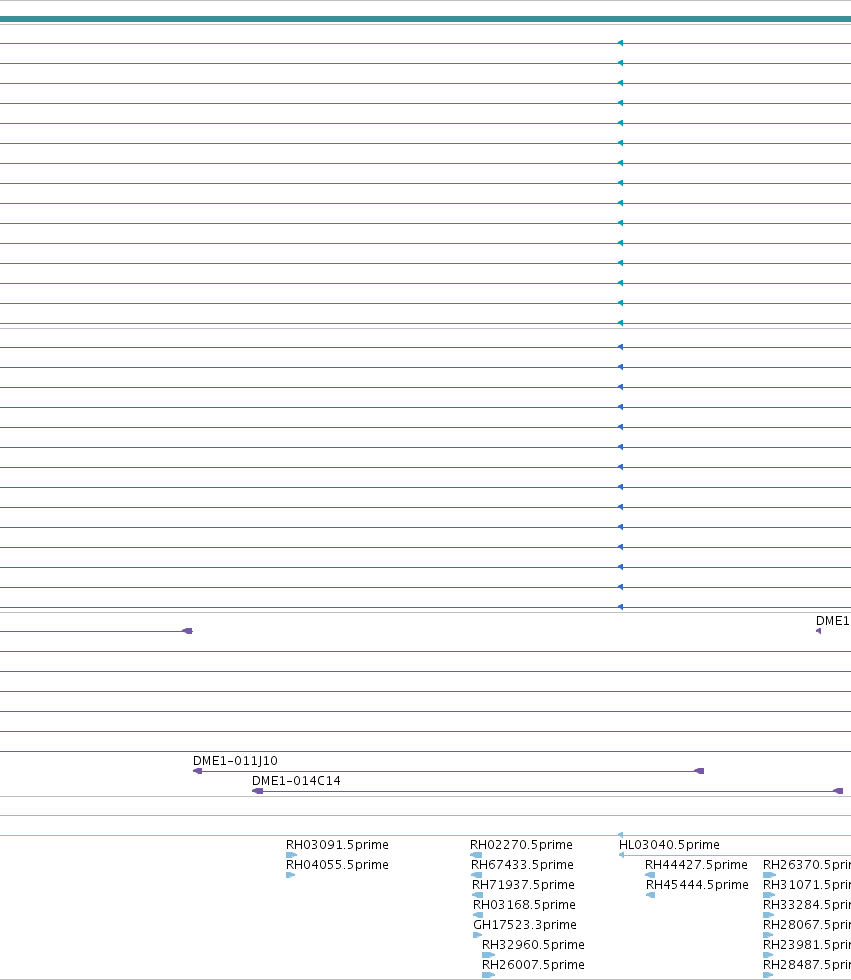851x980 pixels.
Task: Click the RH03168.5prime label
Action: tap(524, 905)
